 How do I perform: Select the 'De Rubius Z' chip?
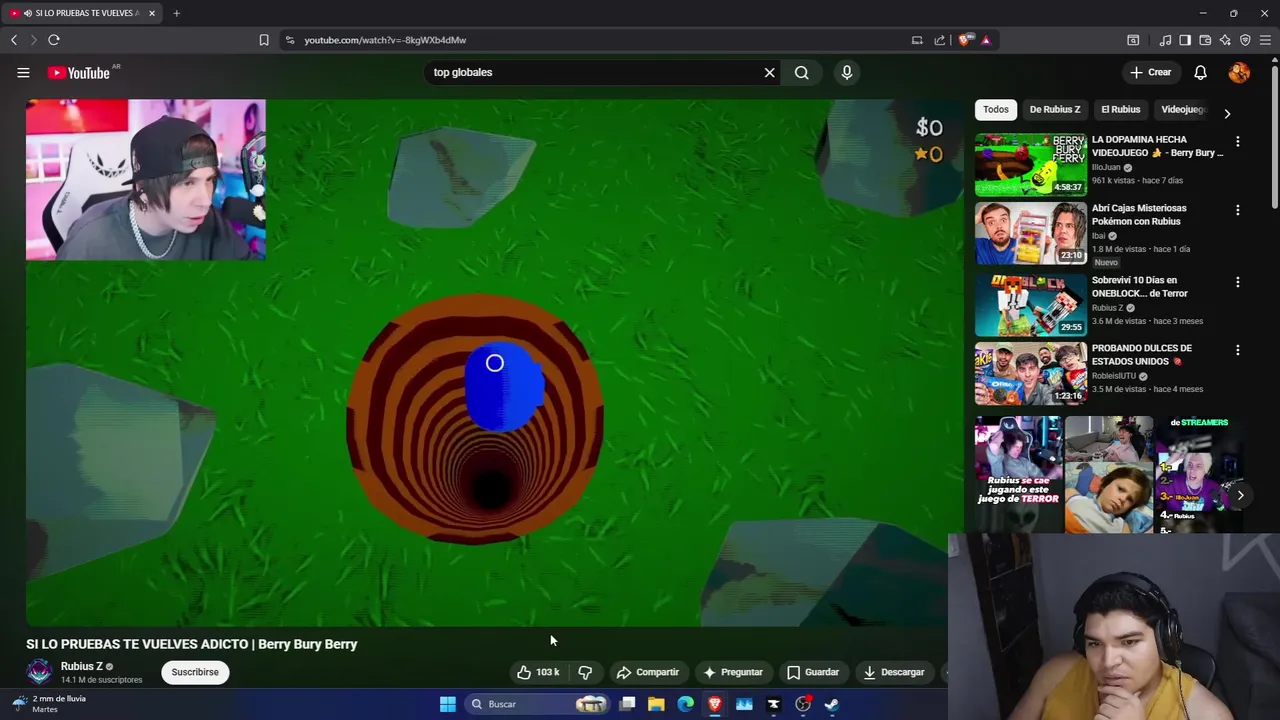1055,109
